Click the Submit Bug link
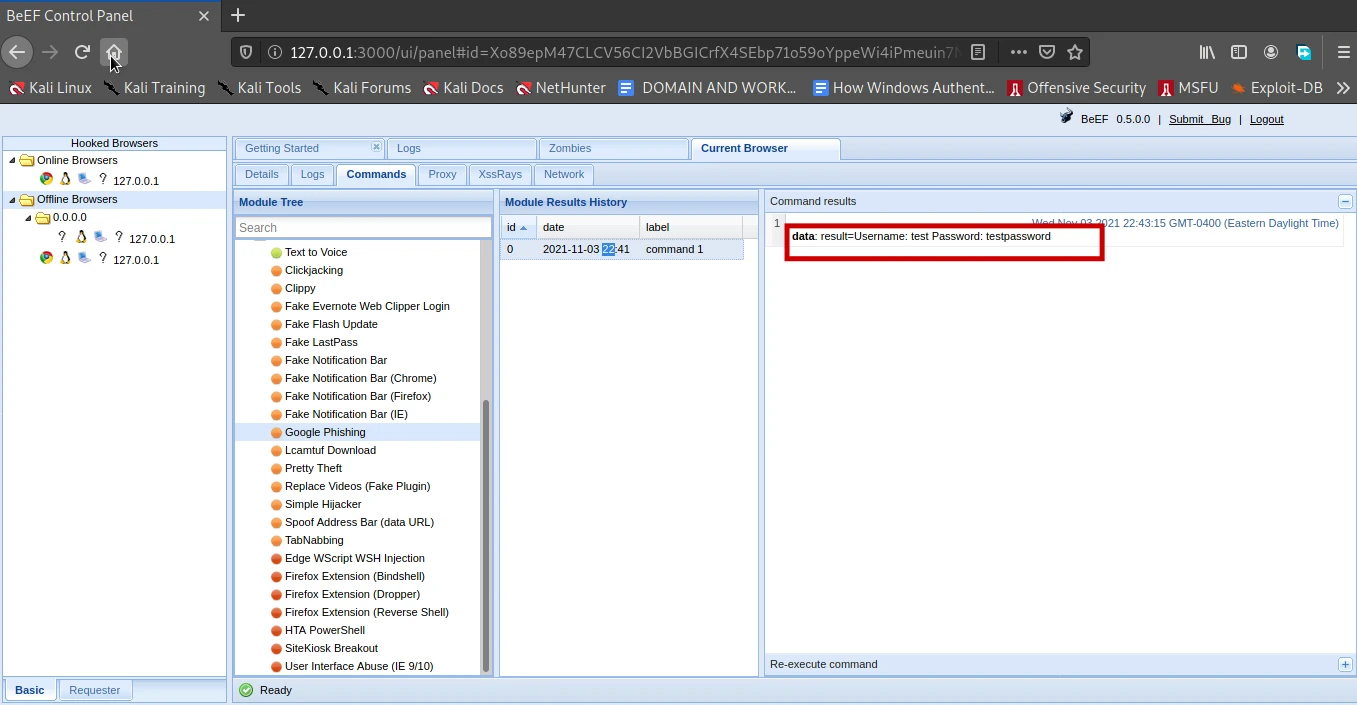Viewport: 1357px width, 705px height. click(x=1200, y=119)
